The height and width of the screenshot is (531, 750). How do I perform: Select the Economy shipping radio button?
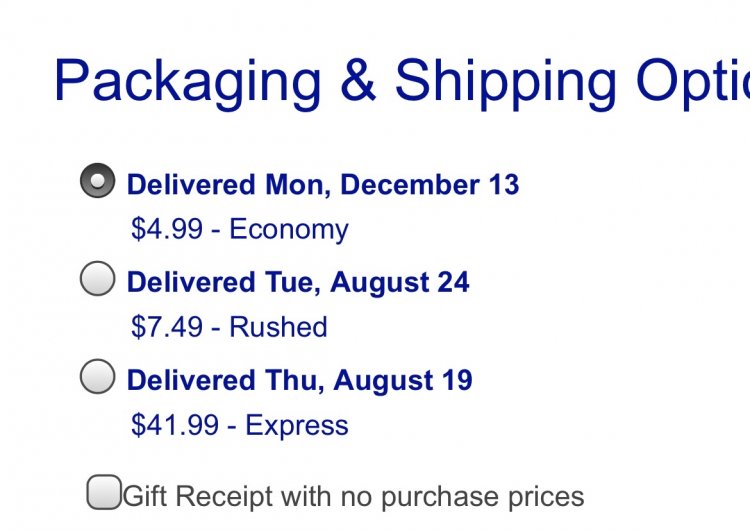click(x=98, y=180)
